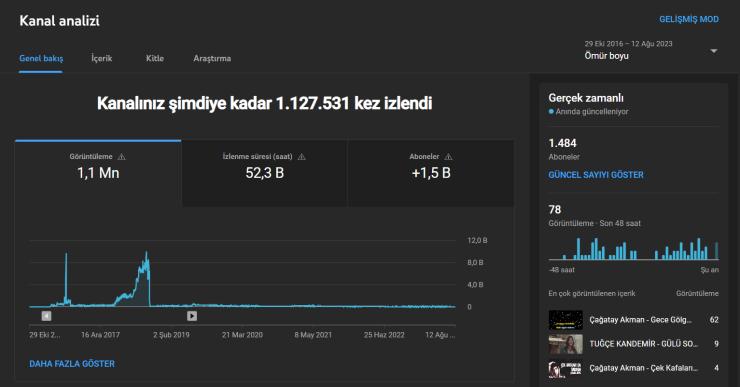This screenshot has height=387, width=740.
Task: Select the Görüntüleme 1,1 Mn metric card
Action: (x=98, y=173)
